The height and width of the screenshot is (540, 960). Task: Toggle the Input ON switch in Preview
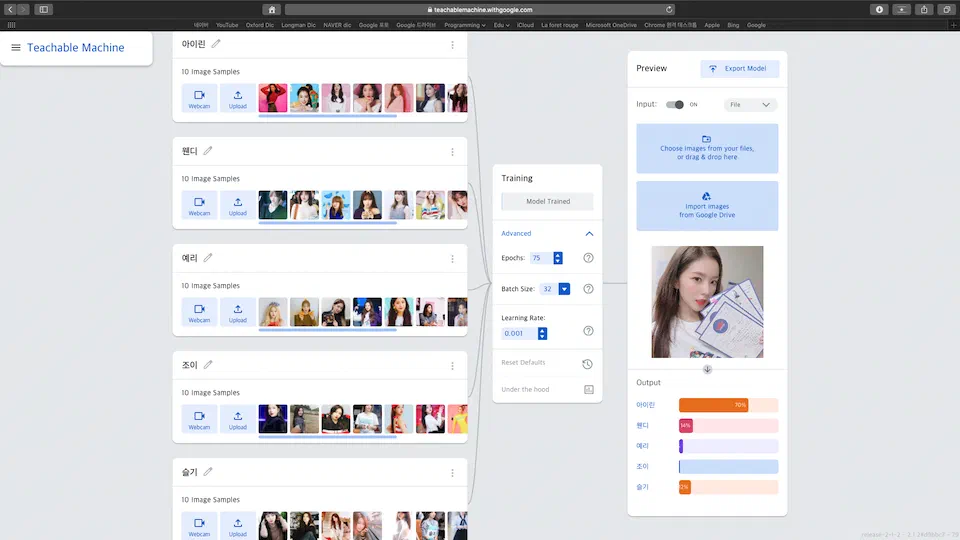point(675,104)
